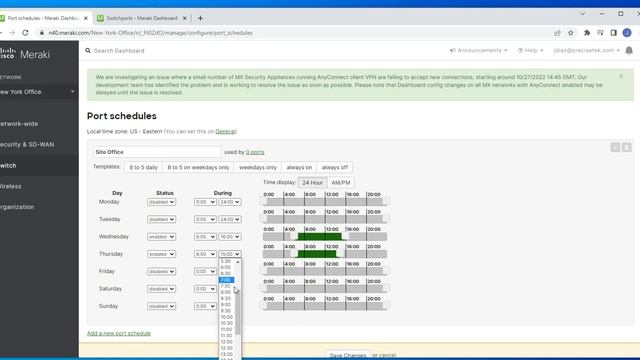Open Friday status dropdown
This screenshot has height=360, width=640.
point(161,271)
